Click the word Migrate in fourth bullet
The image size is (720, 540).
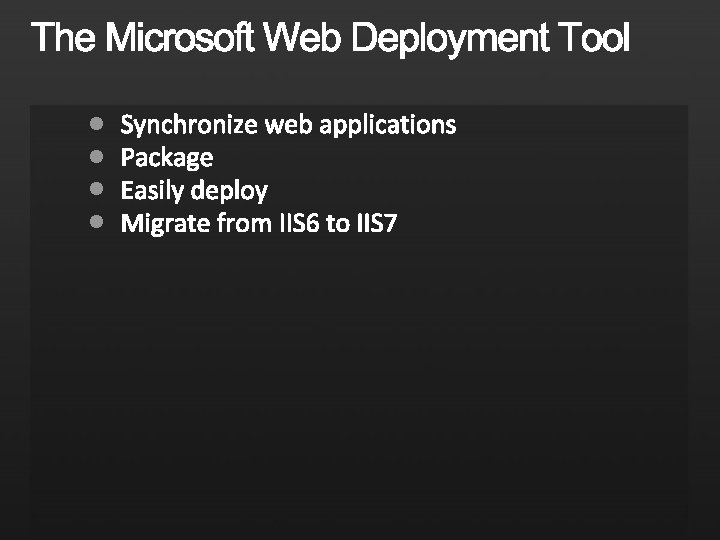tap(164, 223)
